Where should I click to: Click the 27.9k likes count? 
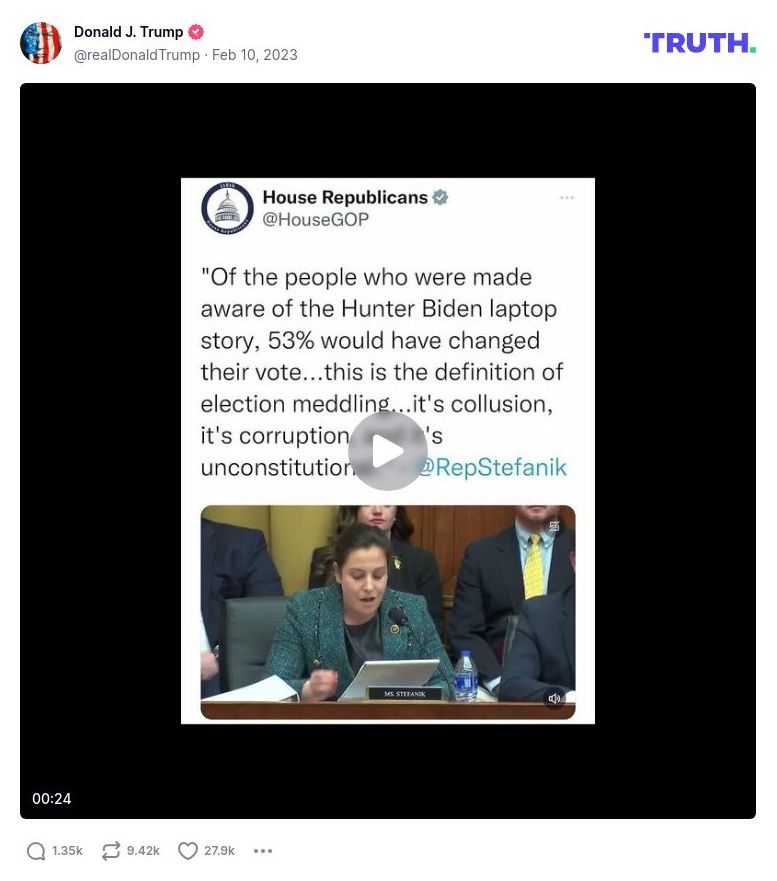[219, 851]
